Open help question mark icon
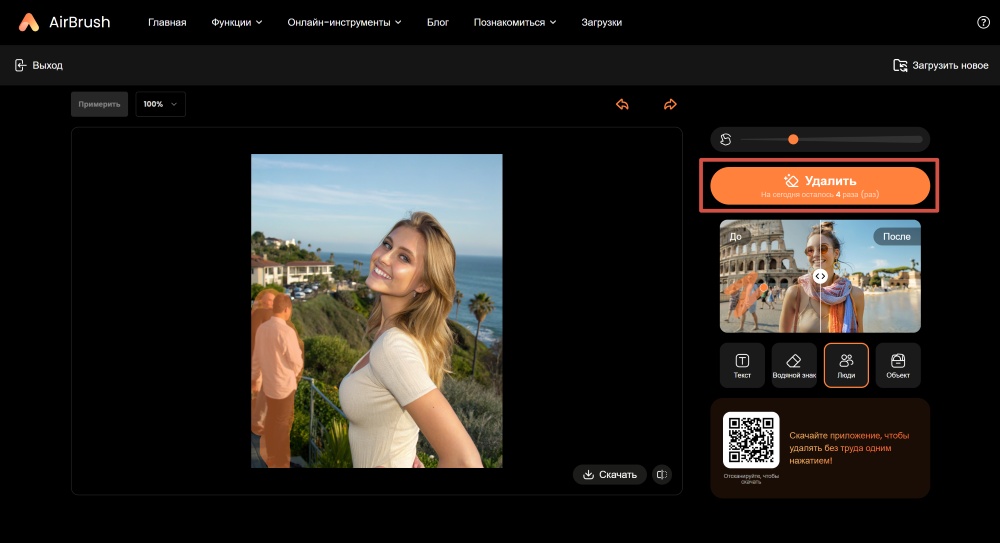This screenshot has height=543, width=1000. pos(982,22)
